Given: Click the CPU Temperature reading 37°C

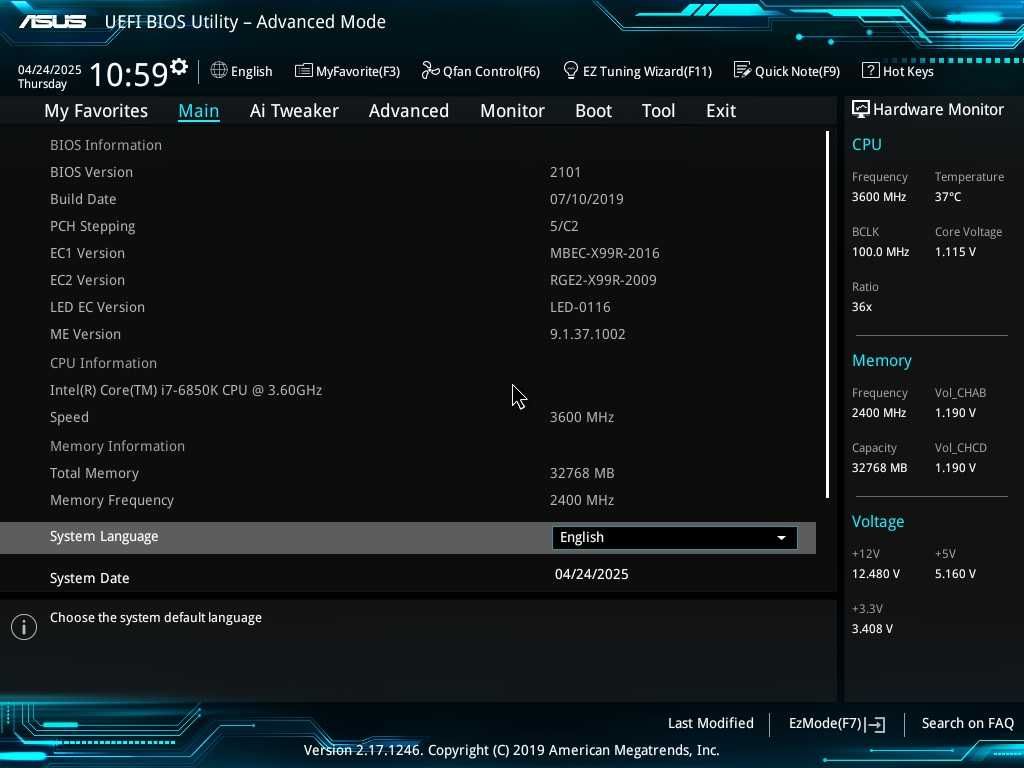Looking at the screenshot, I should pos(948,197).
